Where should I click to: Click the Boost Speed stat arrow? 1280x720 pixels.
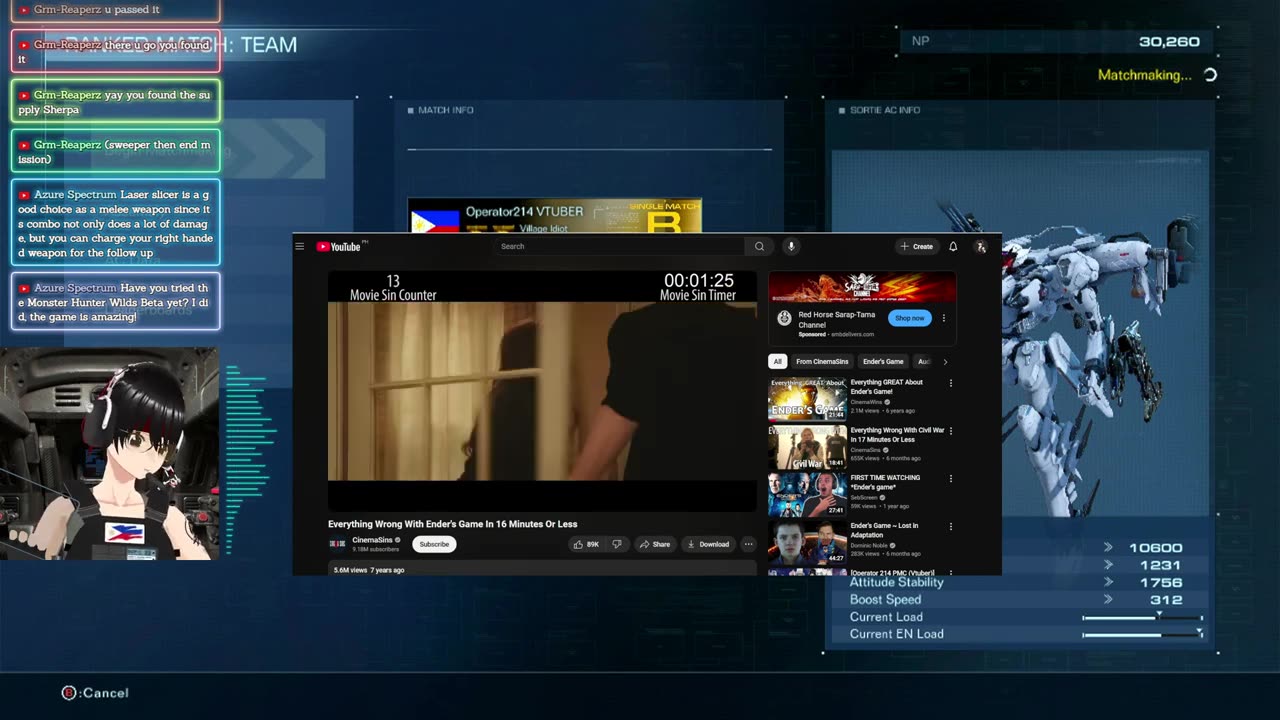click(1108, 600)
